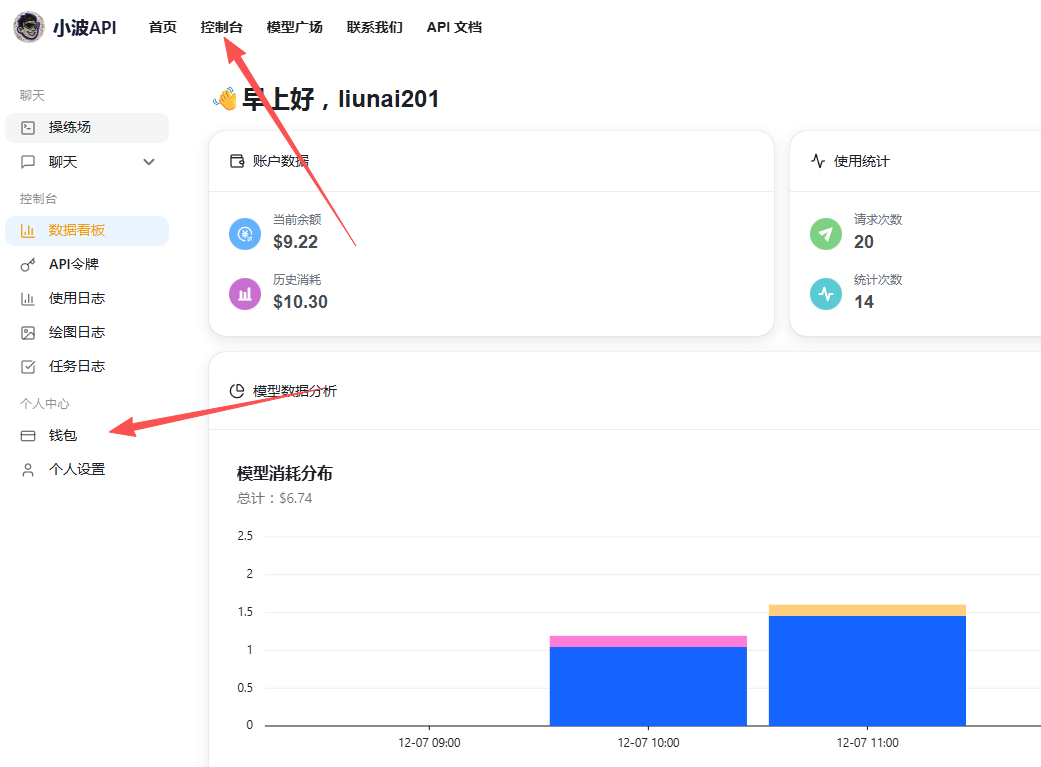Image resolution: width=1041 pixels, height=767 pixels.
Task: Select 使用日志 in the sidebar
Action: coord(76,299)
